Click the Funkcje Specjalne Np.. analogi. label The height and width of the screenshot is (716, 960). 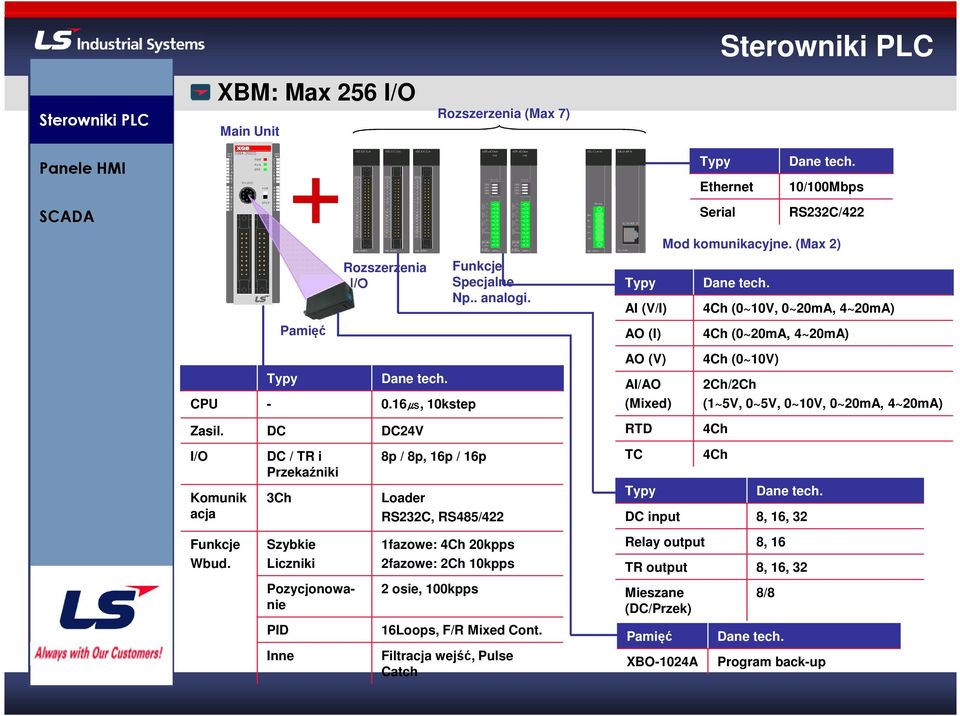[491, 282]
